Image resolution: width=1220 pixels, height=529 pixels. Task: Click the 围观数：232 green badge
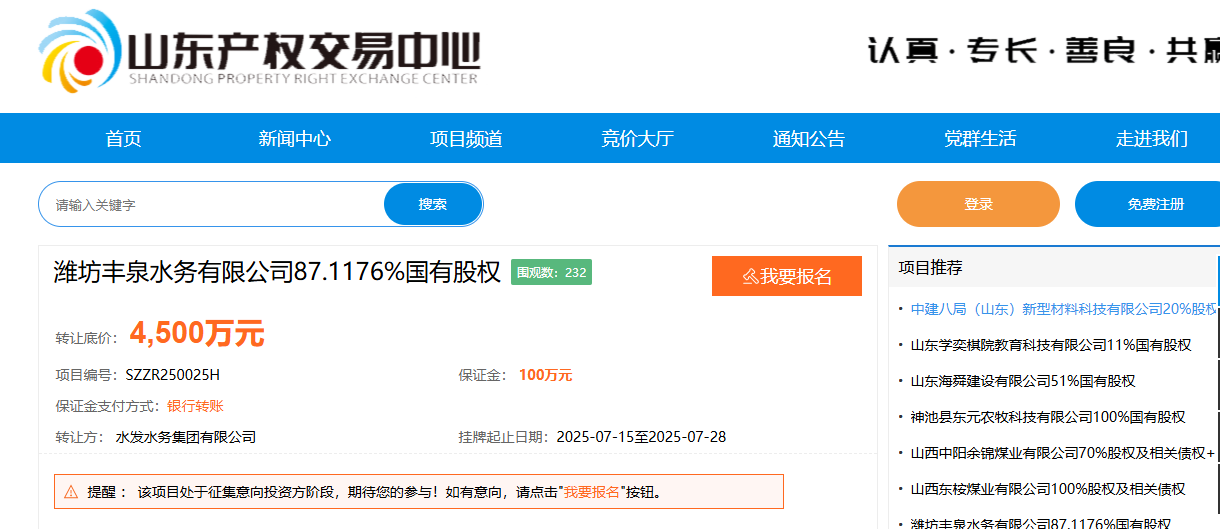551,272
